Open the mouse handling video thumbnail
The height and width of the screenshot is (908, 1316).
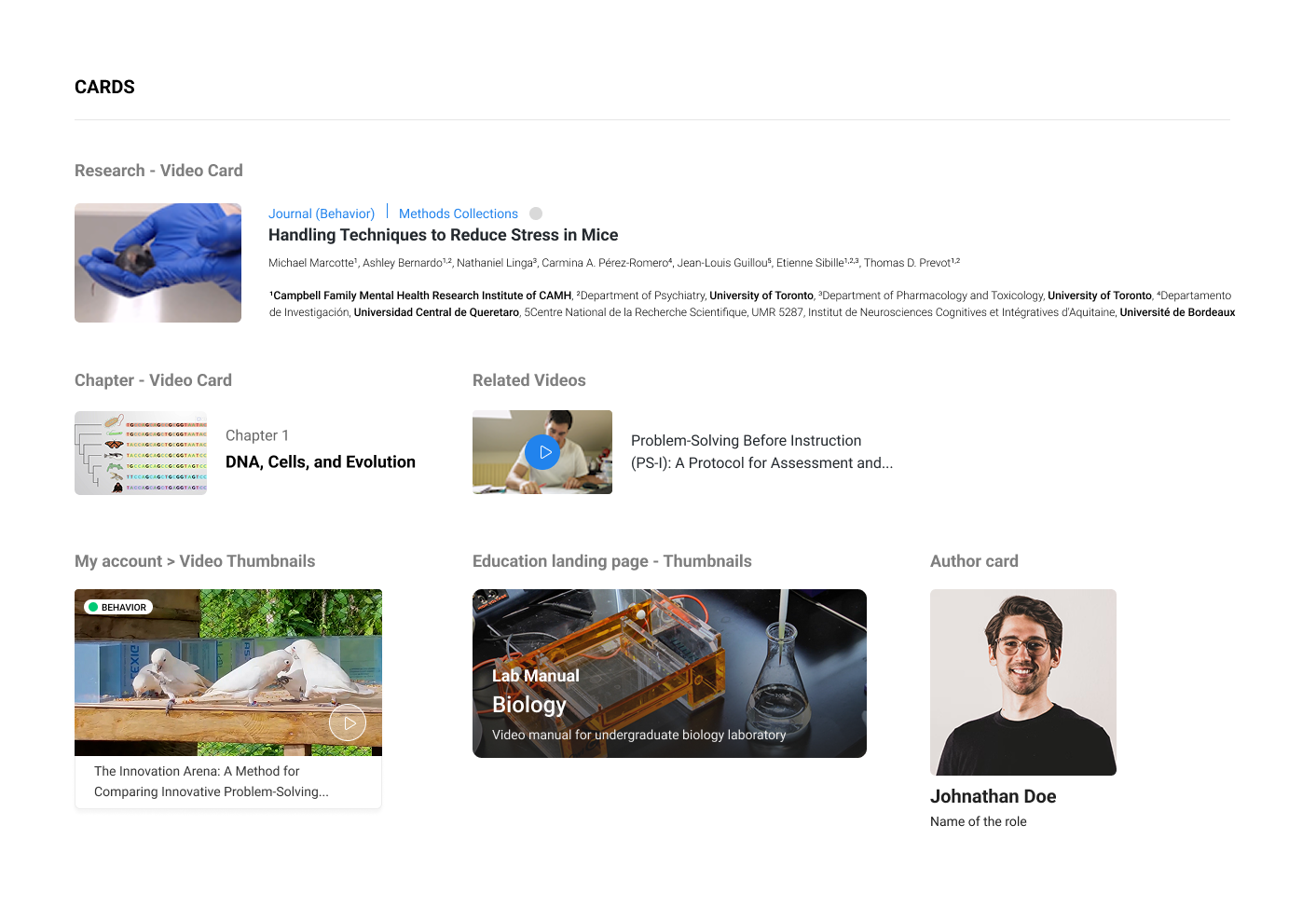(x=158, y=263)
